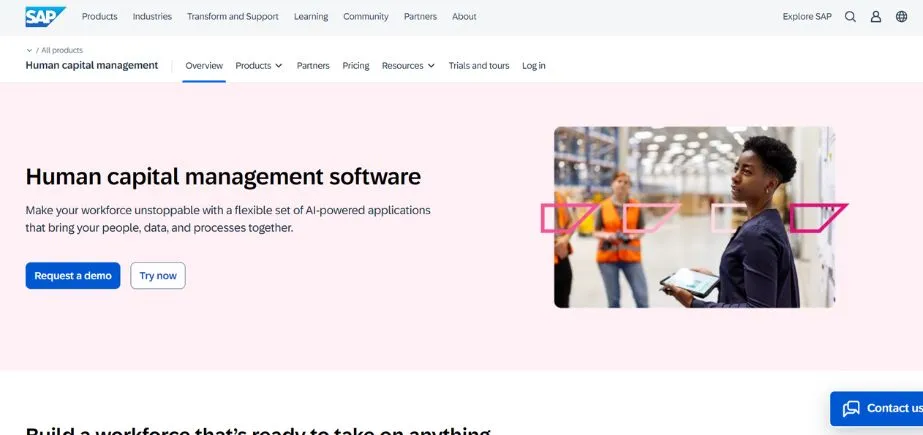This screenshot has height=435, width=923.
Task: Click the Request a demo button
Action: point(73,275)
